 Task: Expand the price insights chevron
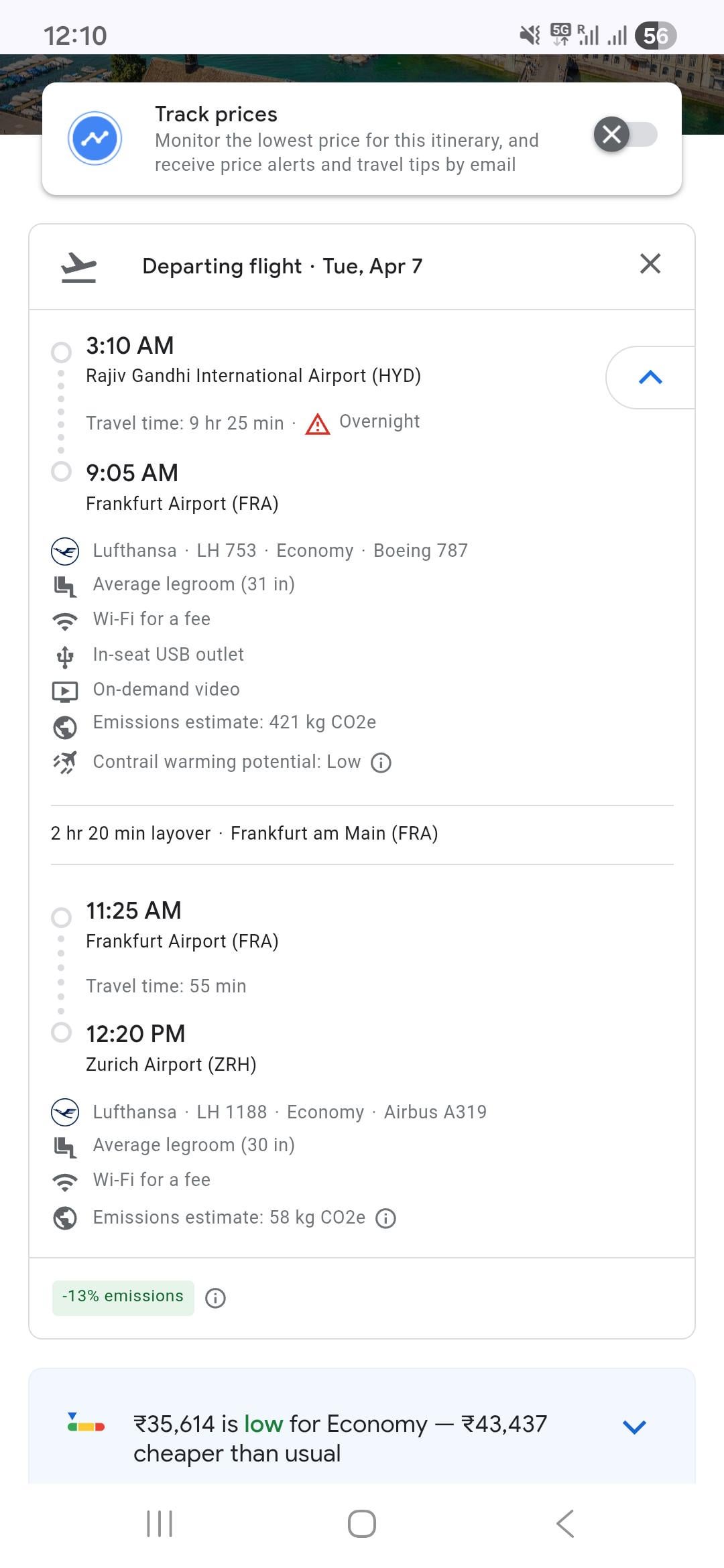pyautogui.click(x=633, y=1427)
